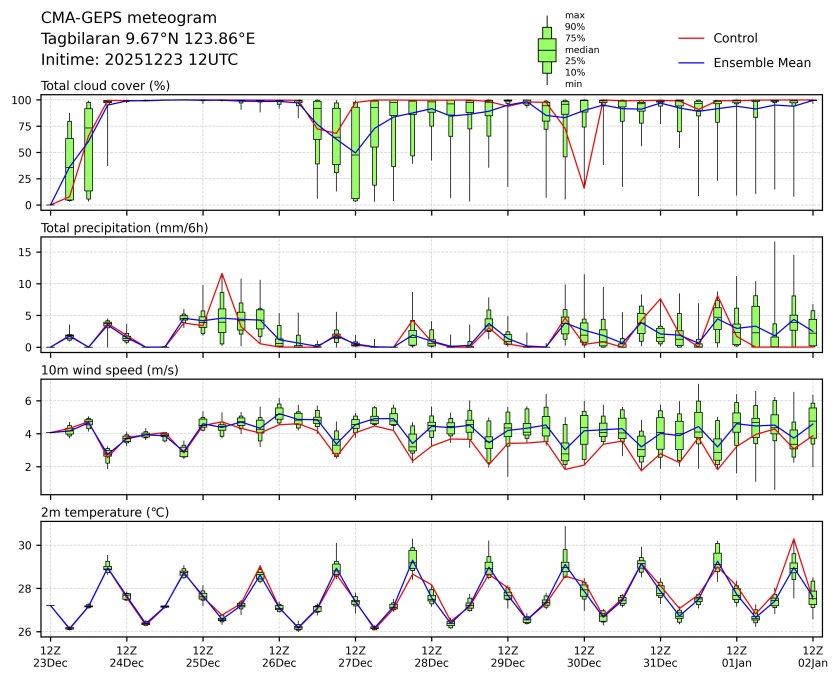Click the 12Z 02Jan time axis label
839x680 pixels.
tap(812, 656)
